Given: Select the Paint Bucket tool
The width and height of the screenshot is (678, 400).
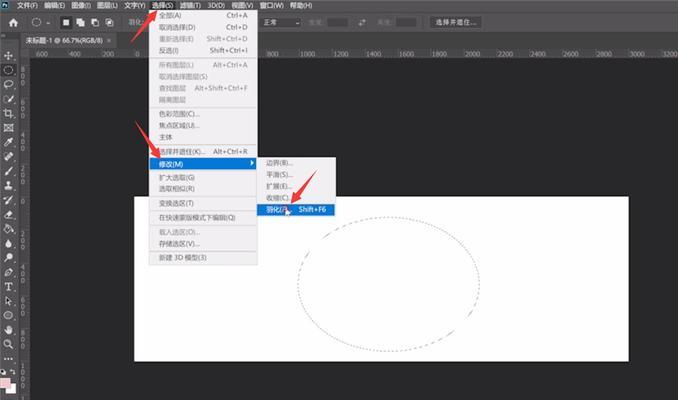Looking at the screenshot, I should pos(8,229).
